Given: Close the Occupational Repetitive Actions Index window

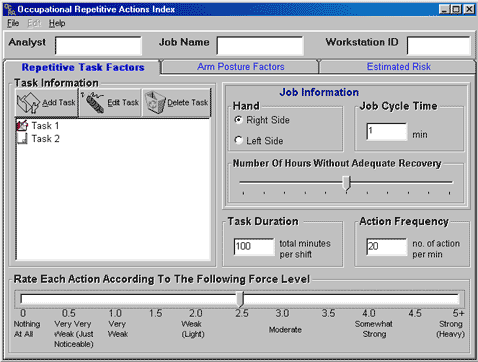Looking at the screenshot, I should 469,9.
